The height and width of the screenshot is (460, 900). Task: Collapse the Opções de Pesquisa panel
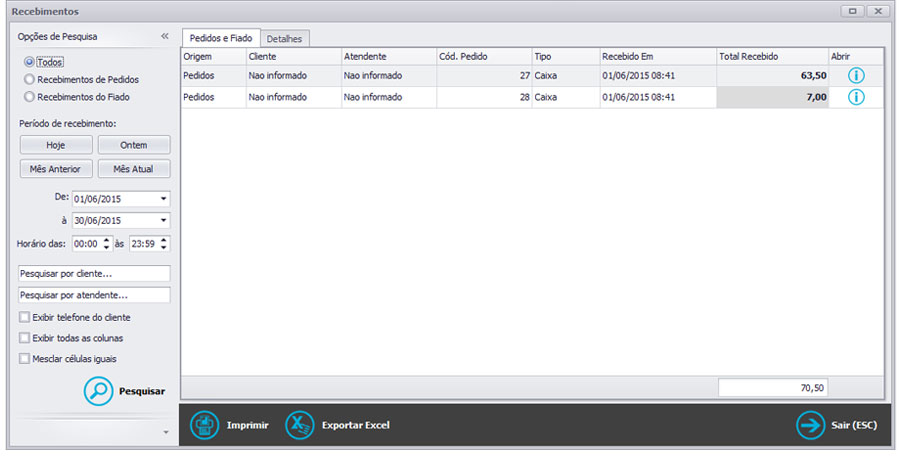[x=164, y=36]
